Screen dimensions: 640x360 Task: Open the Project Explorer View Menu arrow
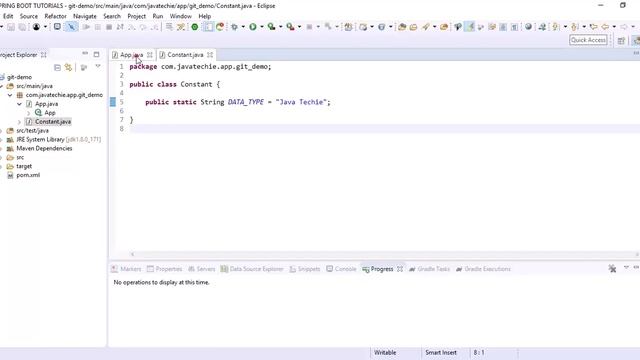click(98, 67)
